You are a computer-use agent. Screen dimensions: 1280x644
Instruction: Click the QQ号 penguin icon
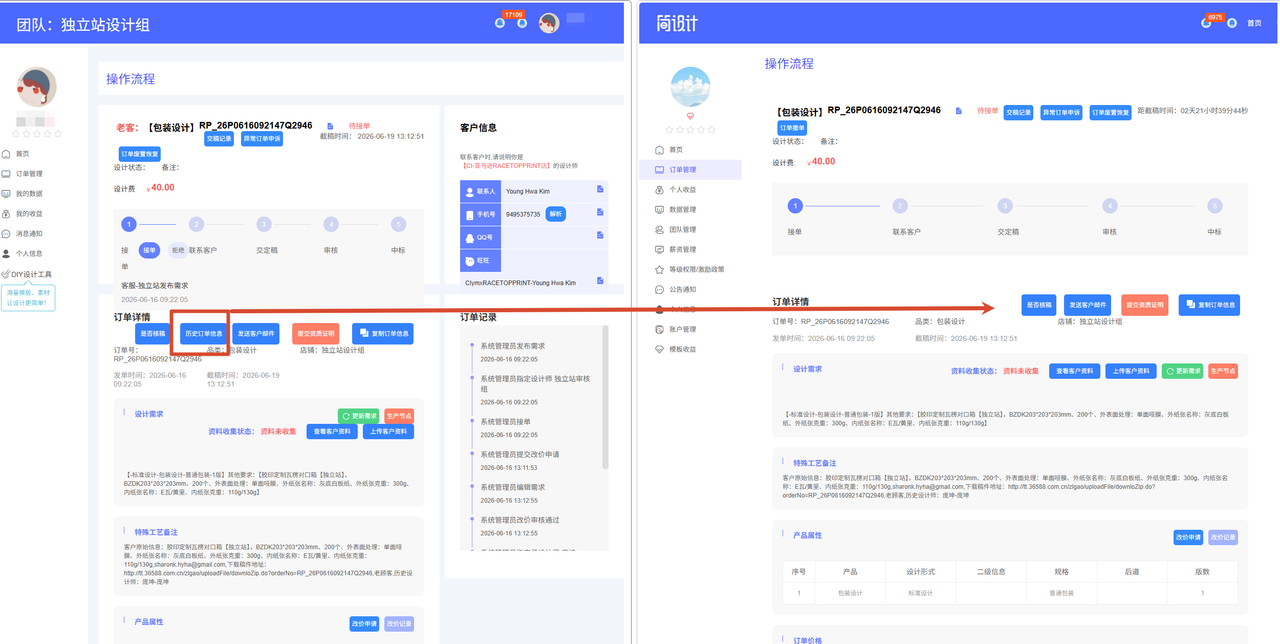(x=470, y=238)
